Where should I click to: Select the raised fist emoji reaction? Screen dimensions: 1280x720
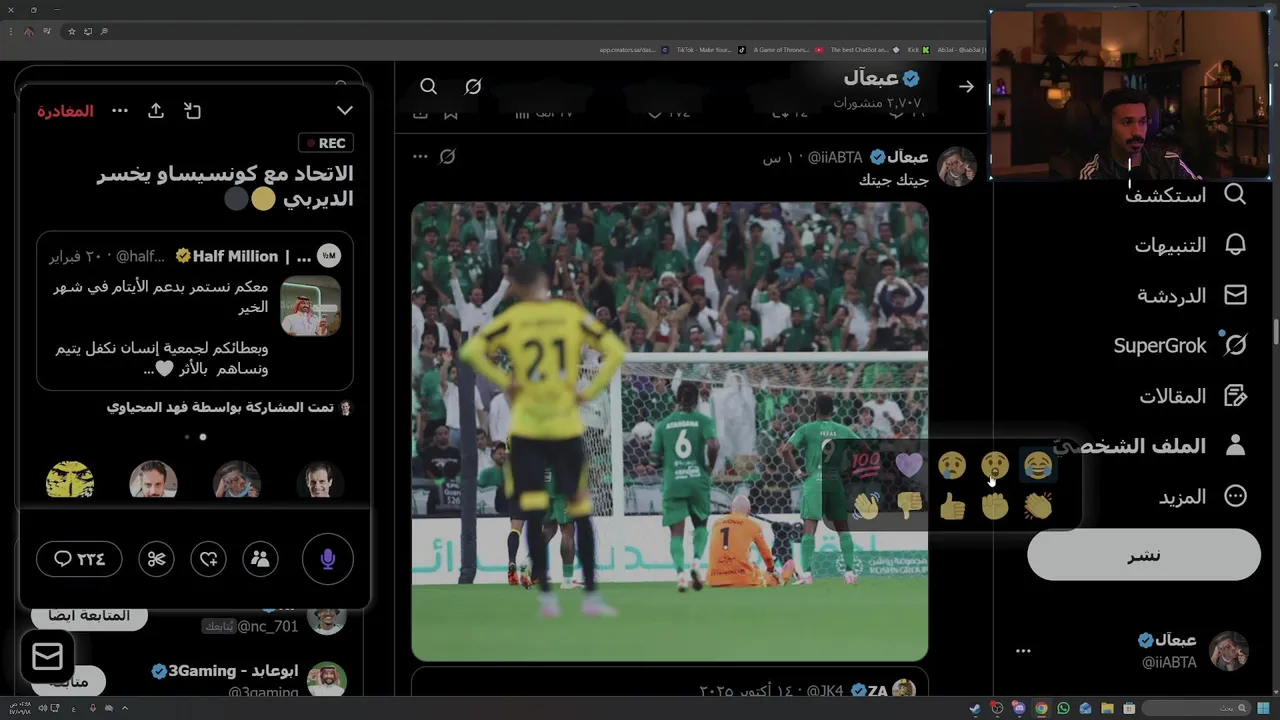pyautogui.click(x=995, y=506)
